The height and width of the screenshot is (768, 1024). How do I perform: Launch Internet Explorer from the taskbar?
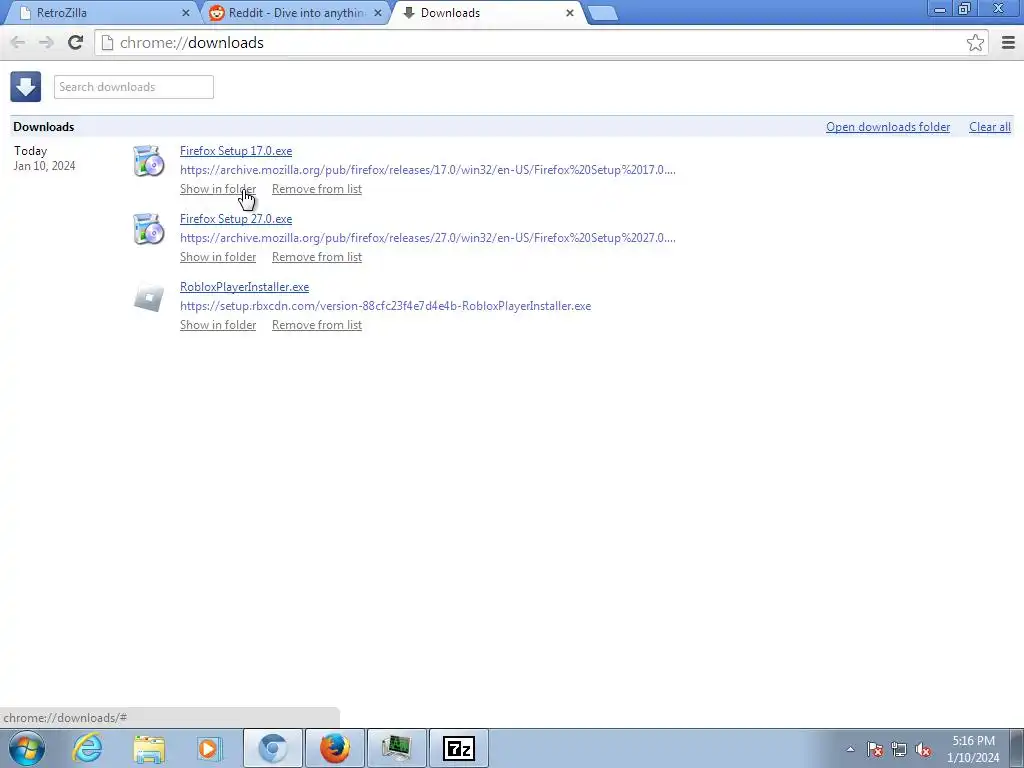pos(88,748)
